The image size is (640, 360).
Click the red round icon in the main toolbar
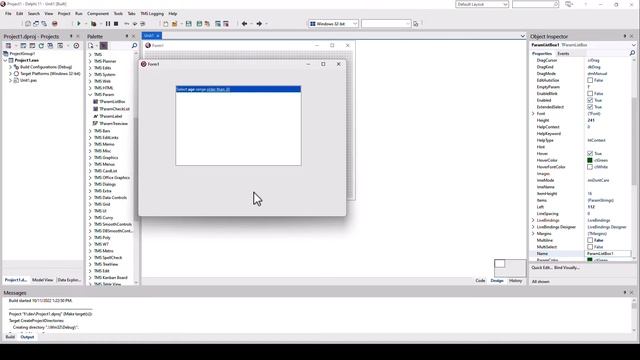(54, 24)
